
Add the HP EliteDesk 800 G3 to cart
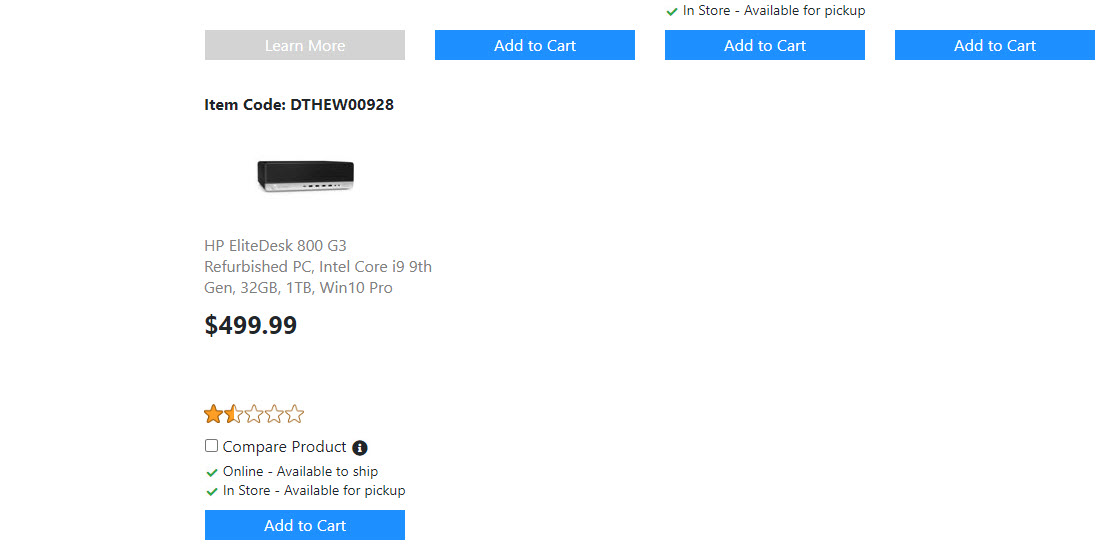[305, 525]
